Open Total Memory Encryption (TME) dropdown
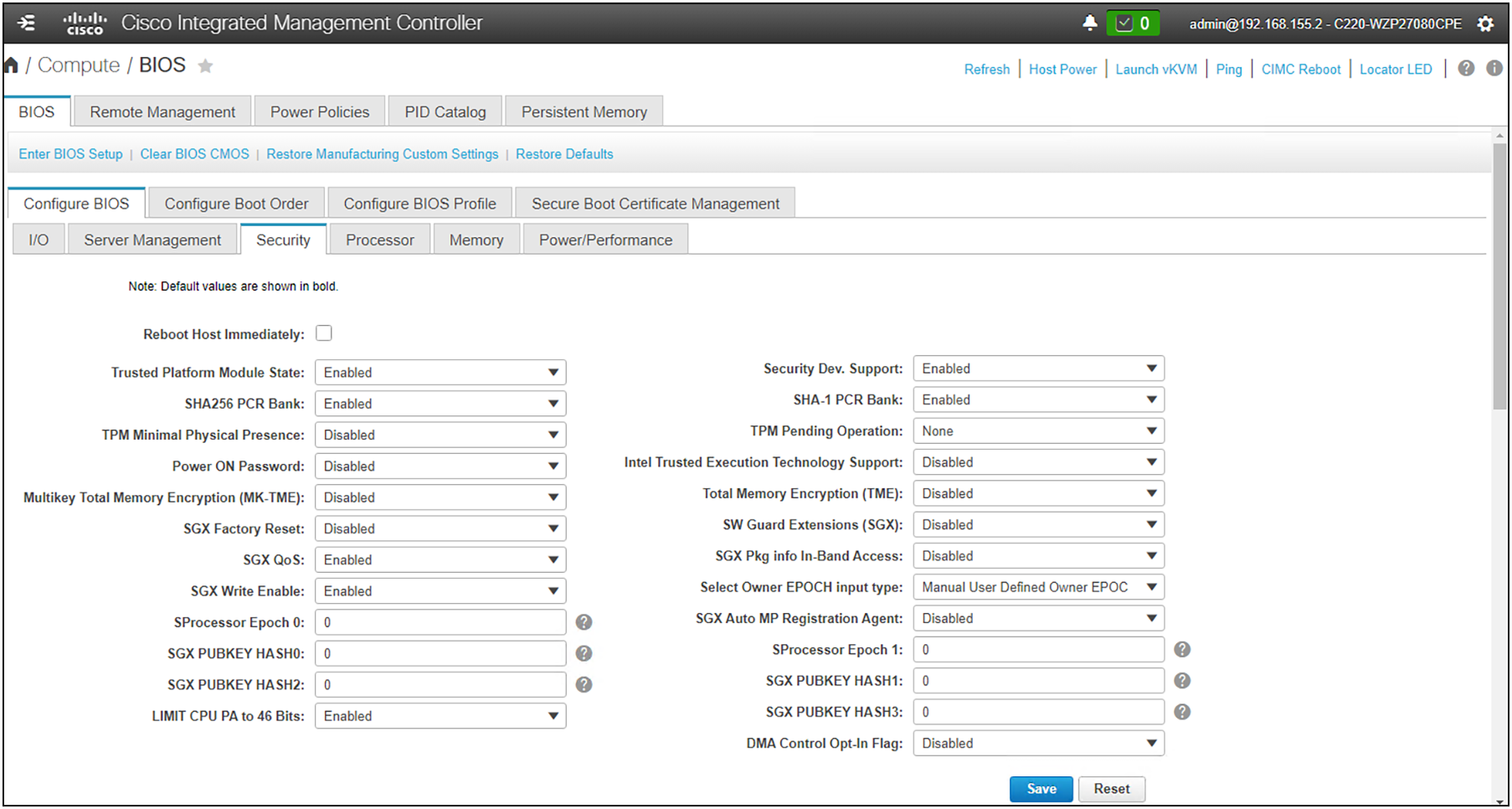Viewport: 1512px width, 809px height. click(1039, 493)
